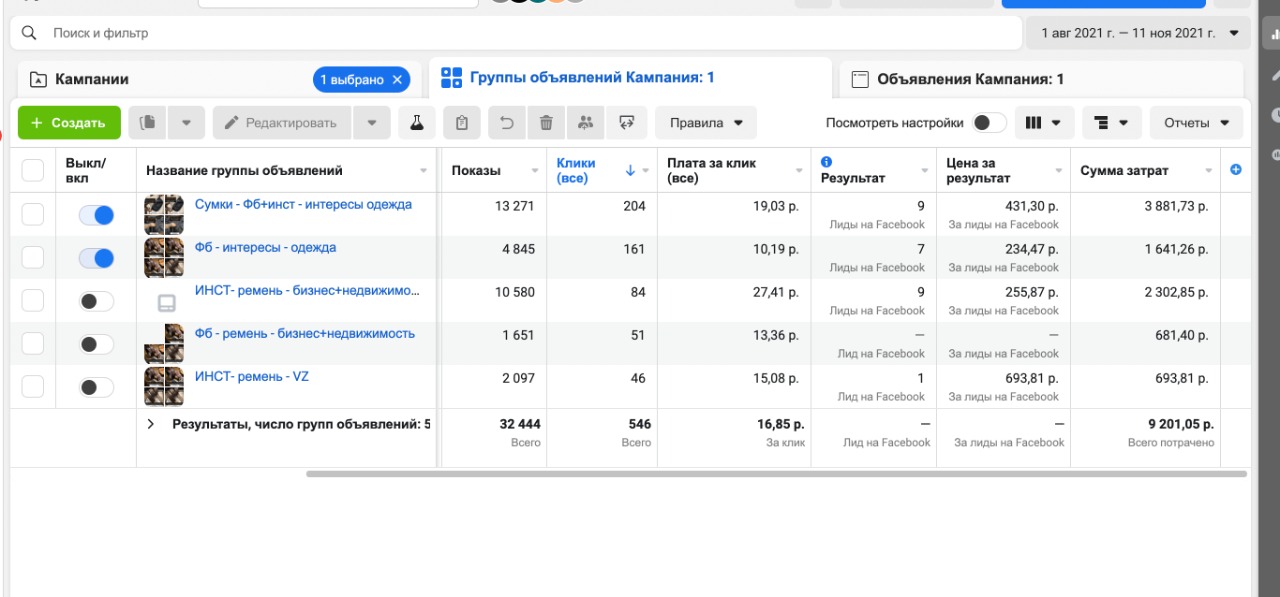The height and width of the screenshot is (597, 1280).
Task: Open the date range dropdown
Action: (x=1138, y=33)
